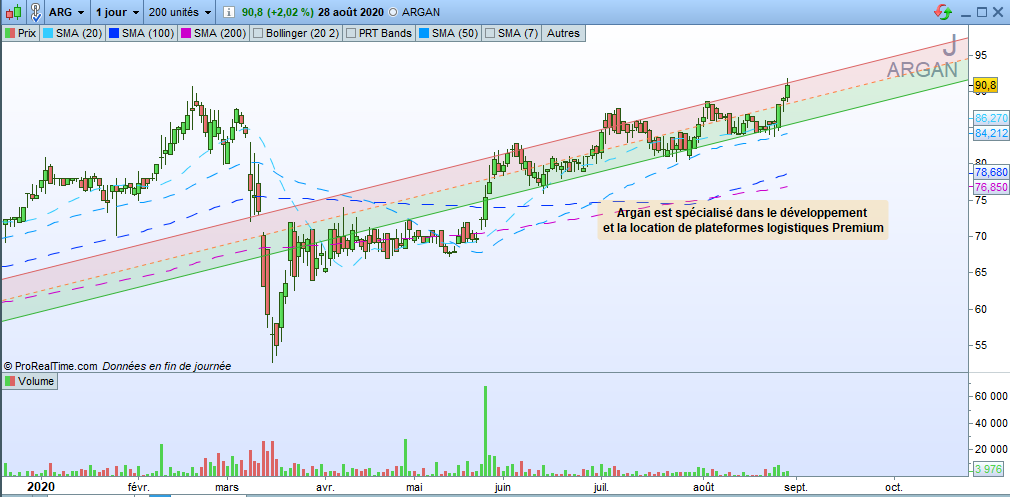Screen dimensions: 1010x497
Task: Select the Argan est spécialisé annotation box
Action: [742, 220]
